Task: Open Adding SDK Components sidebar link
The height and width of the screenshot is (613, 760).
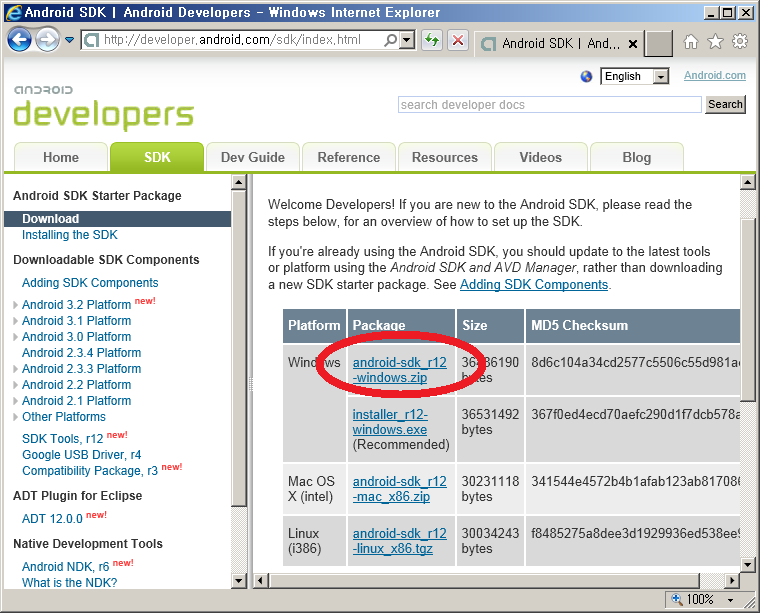Action: coord(90,283)
